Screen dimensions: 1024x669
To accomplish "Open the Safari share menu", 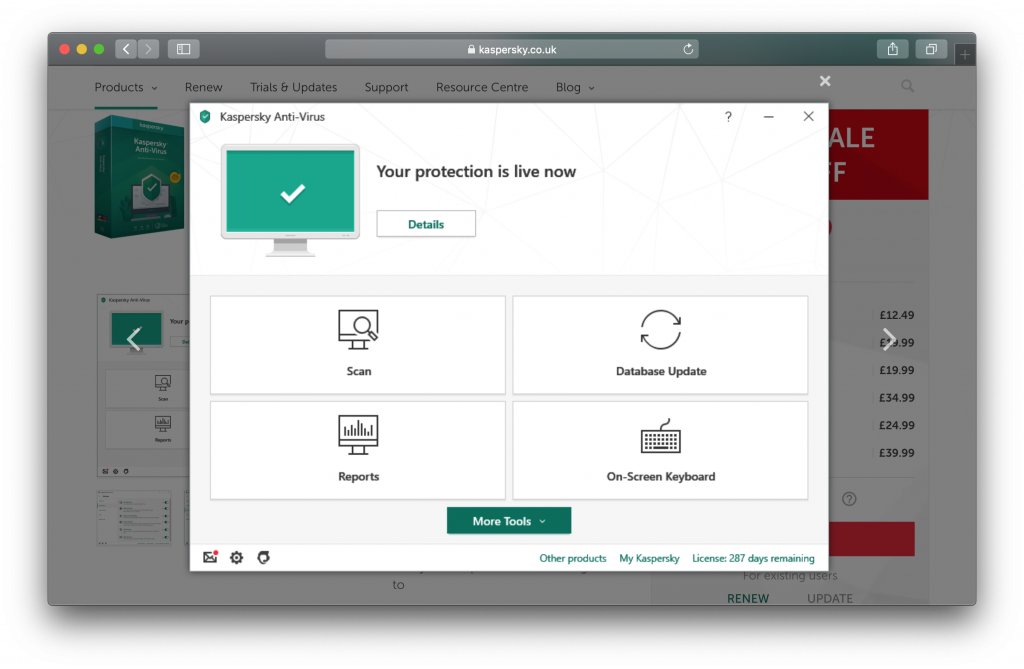I will point(892,49).
